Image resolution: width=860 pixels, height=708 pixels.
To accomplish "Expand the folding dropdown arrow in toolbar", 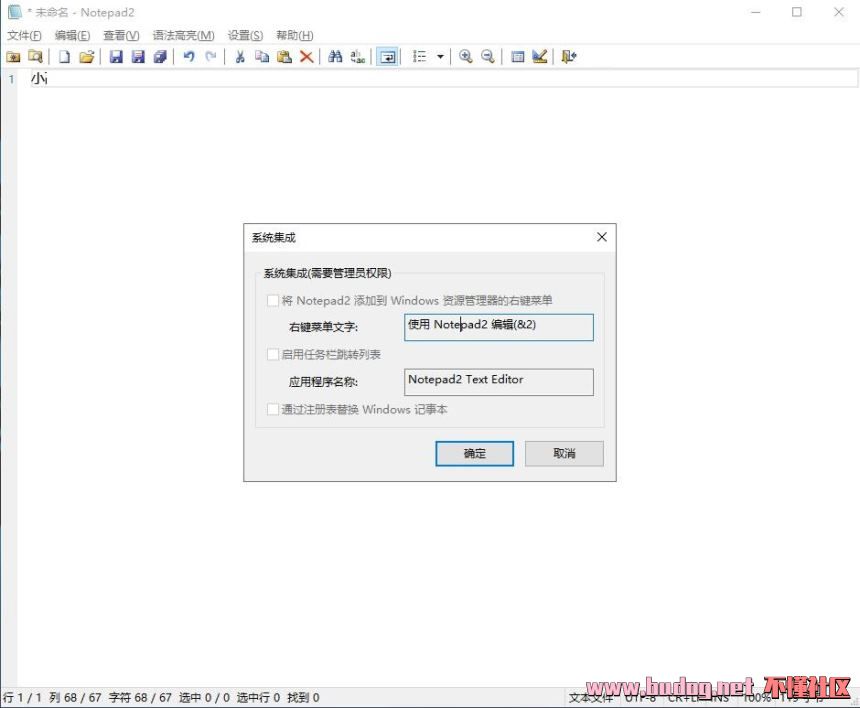I will pos(440,56).
